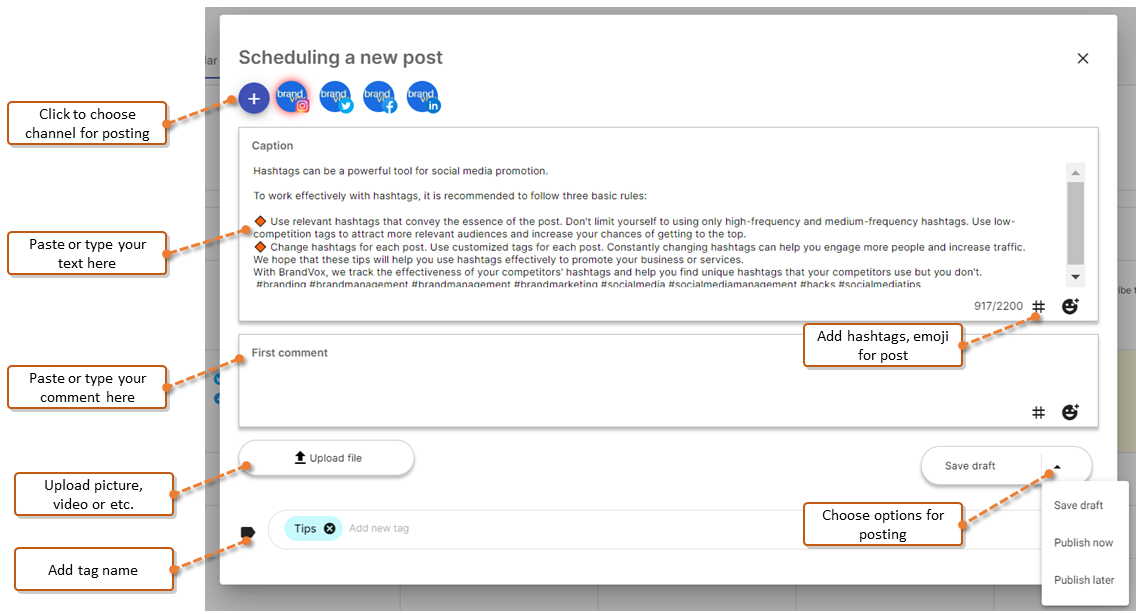Select the Twitter brand channel avatar
This screenshot has height=614, width=1136.
[335, 97]
